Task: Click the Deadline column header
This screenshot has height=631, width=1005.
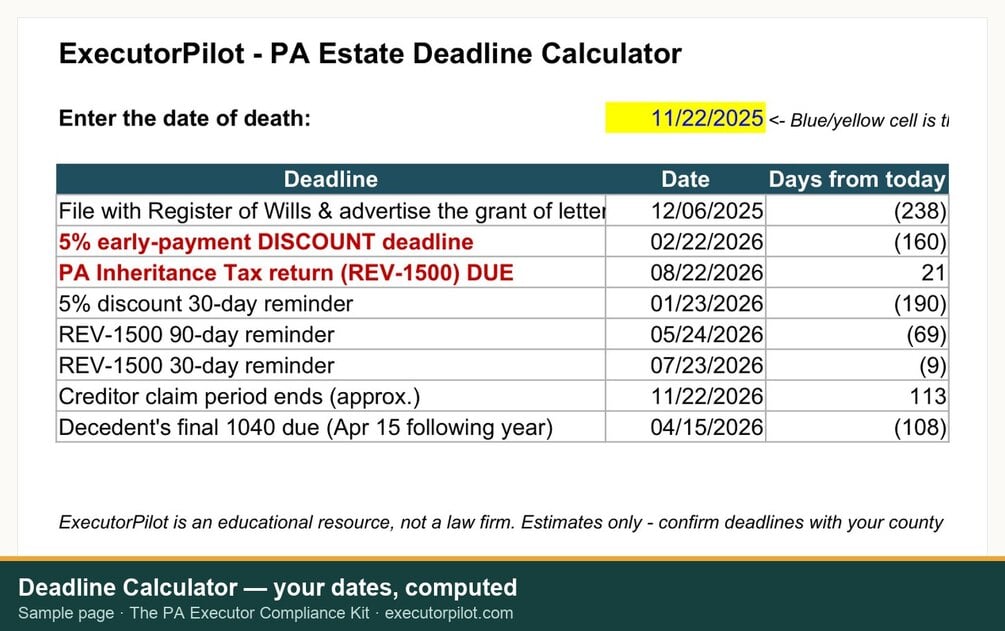Action: (x=331, y=180)
